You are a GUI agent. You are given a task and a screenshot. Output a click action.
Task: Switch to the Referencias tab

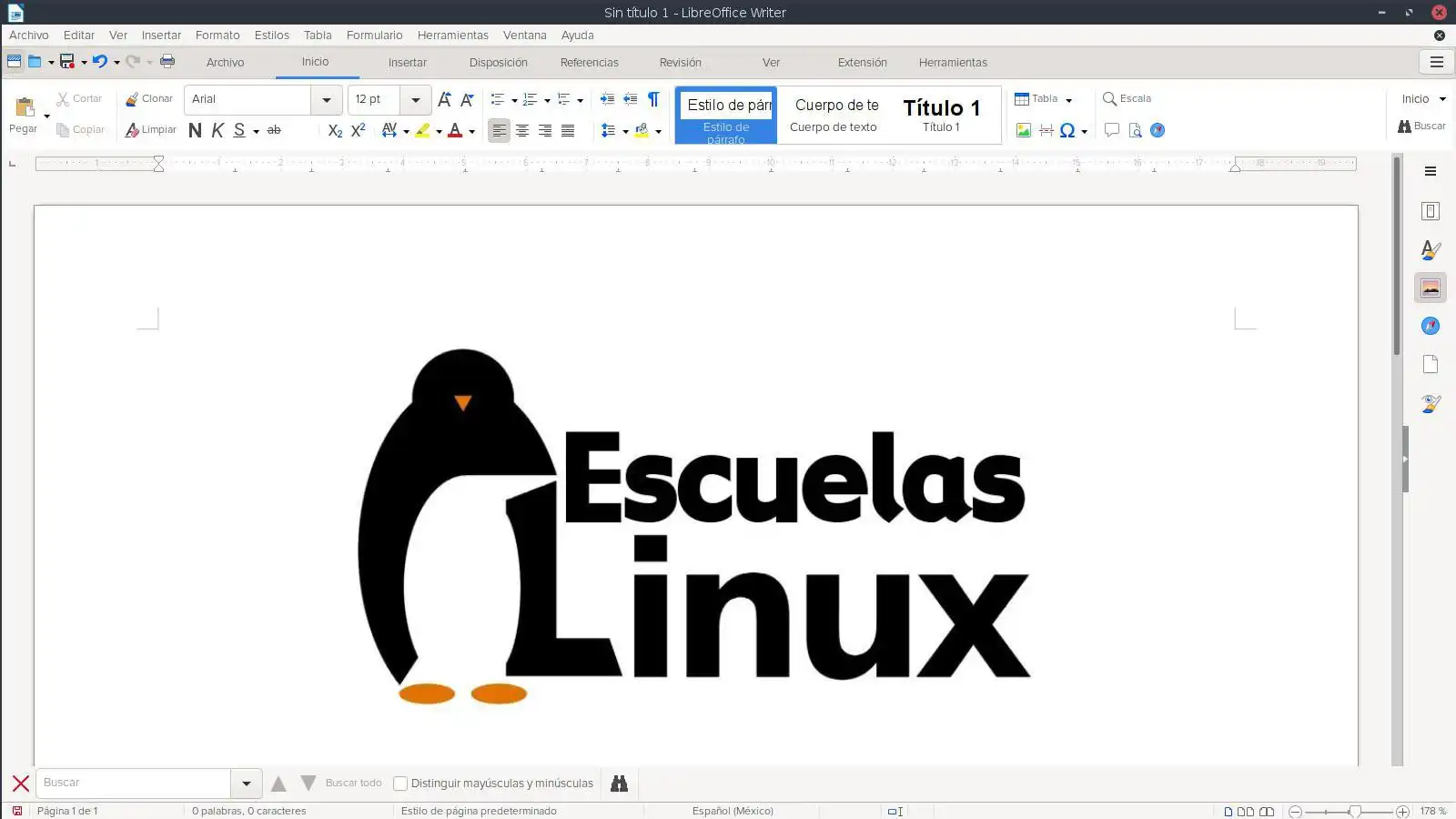(x=590, y=63)
